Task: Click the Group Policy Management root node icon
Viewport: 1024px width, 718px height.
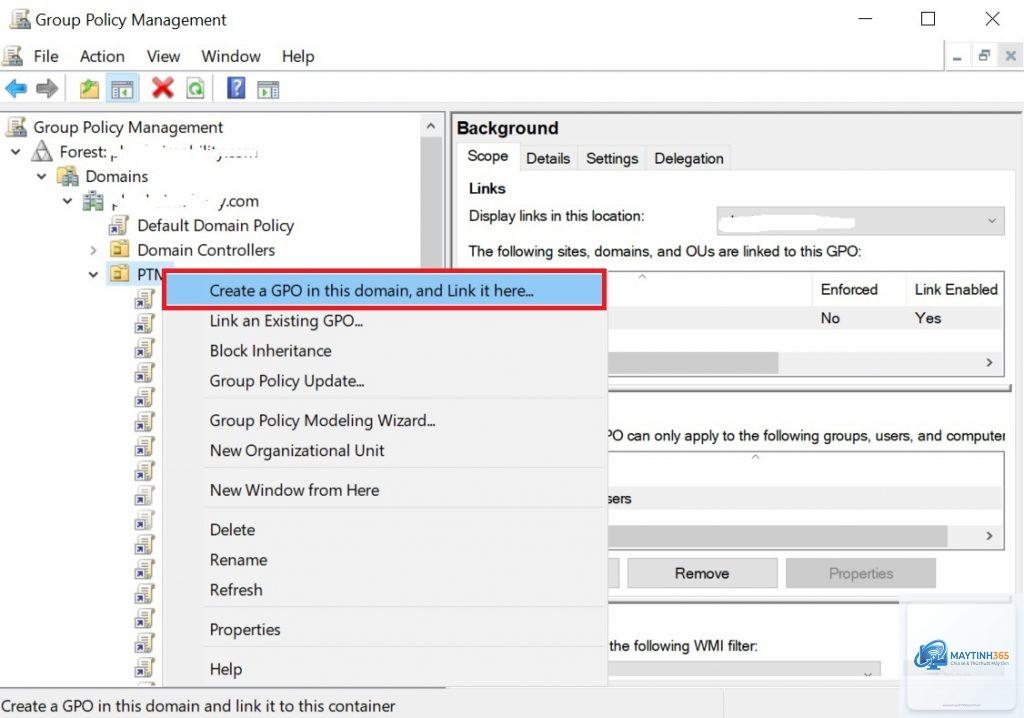Action: (x=16, y=126)
